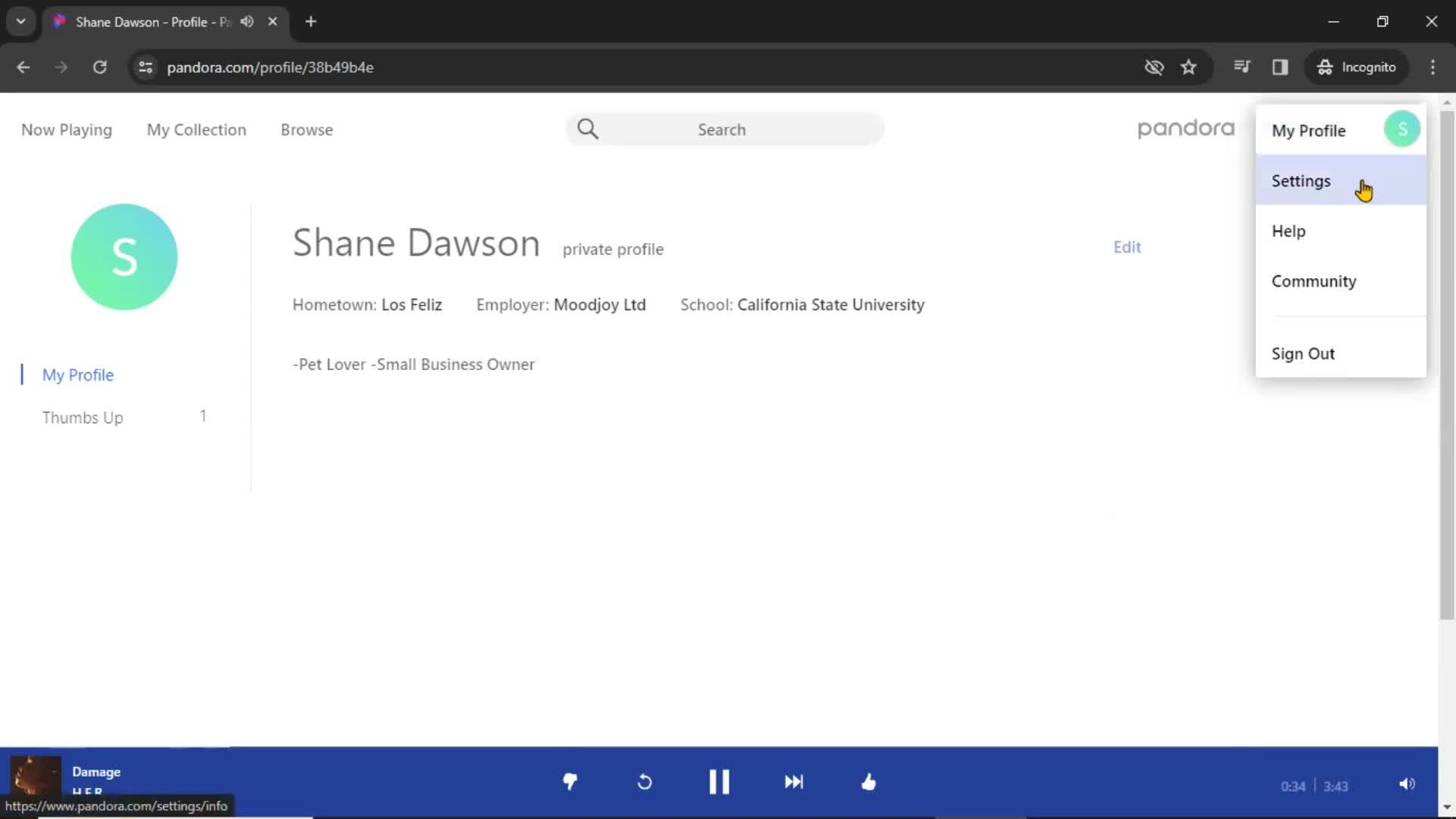Click the Shane Dawson name heading

tap(416, 243)
